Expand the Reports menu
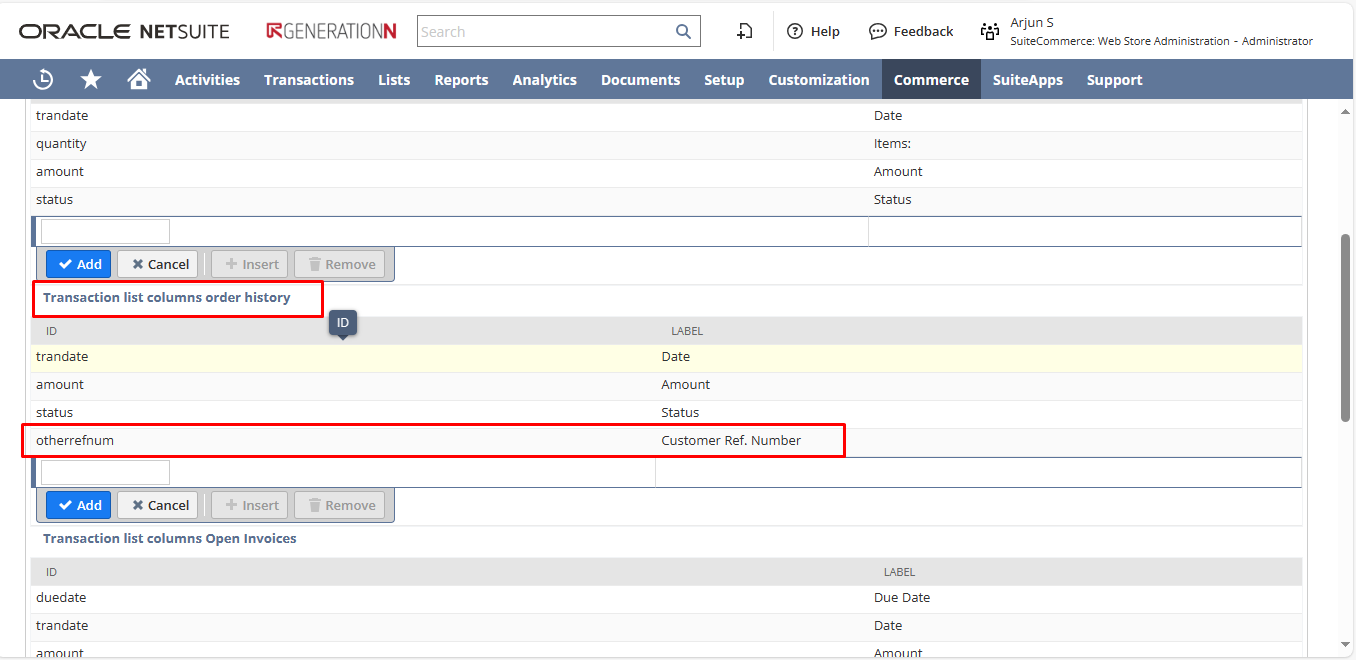Viewport: 1356px width, 660px height. pos(461,80)
